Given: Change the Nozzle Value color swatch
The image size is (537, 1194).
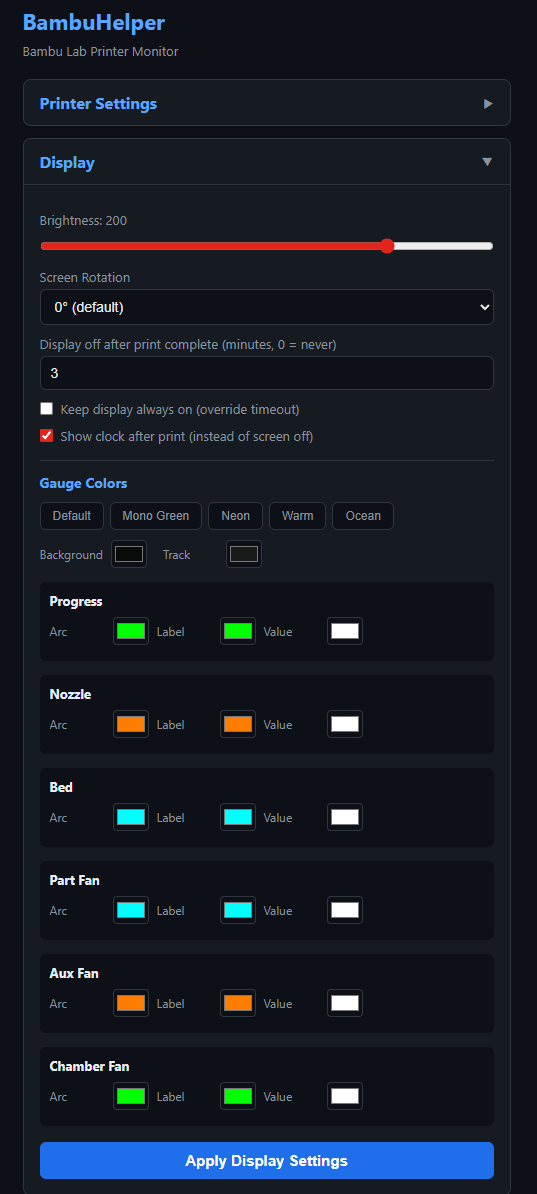Looking at the screenshot, I should (x=345, y=724).
